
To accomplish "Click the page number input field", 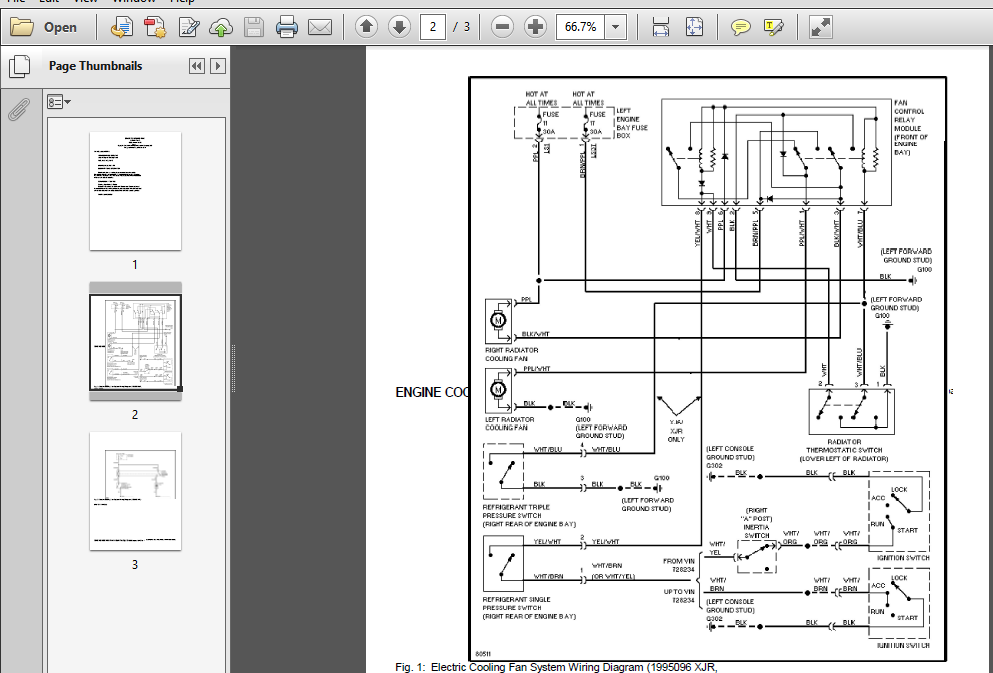I will pos(433,27).
